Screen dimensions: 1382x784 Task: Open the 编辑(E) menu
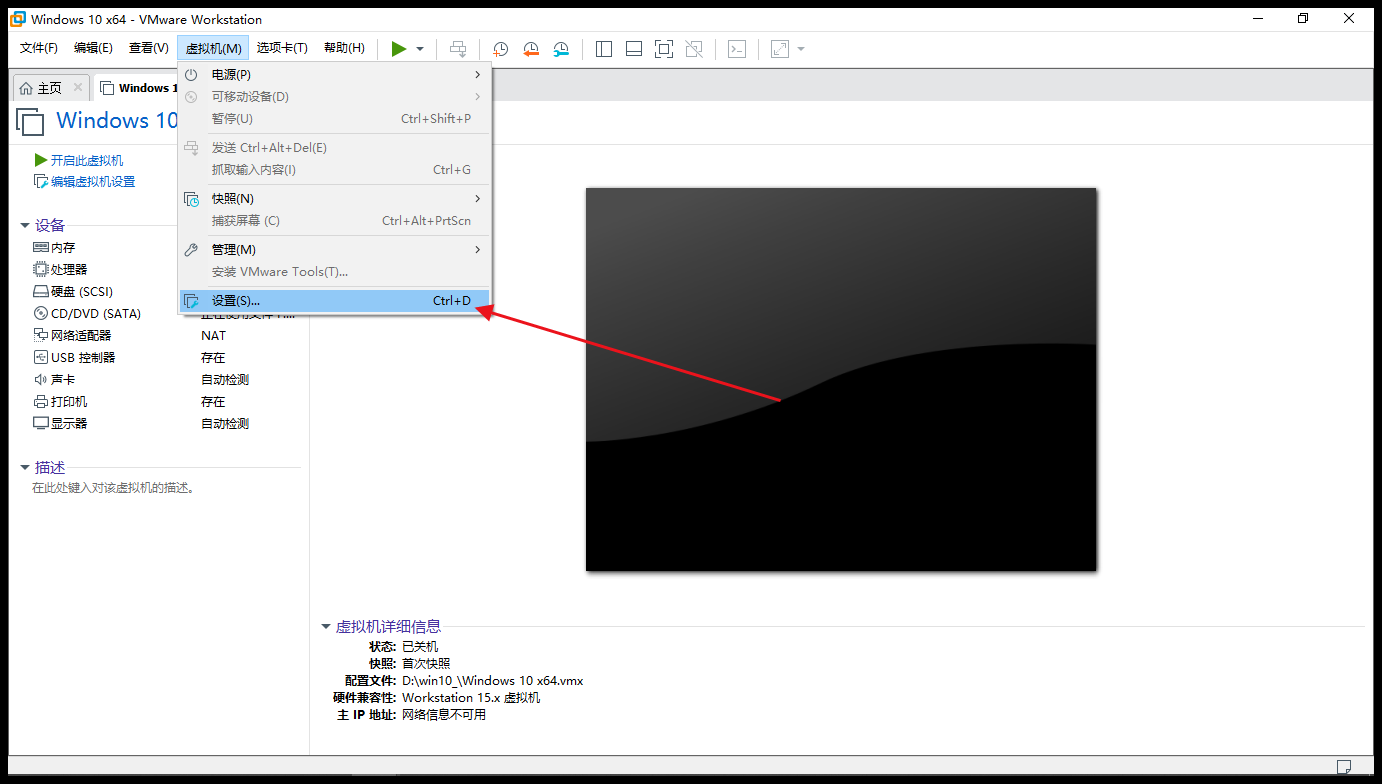93,48
